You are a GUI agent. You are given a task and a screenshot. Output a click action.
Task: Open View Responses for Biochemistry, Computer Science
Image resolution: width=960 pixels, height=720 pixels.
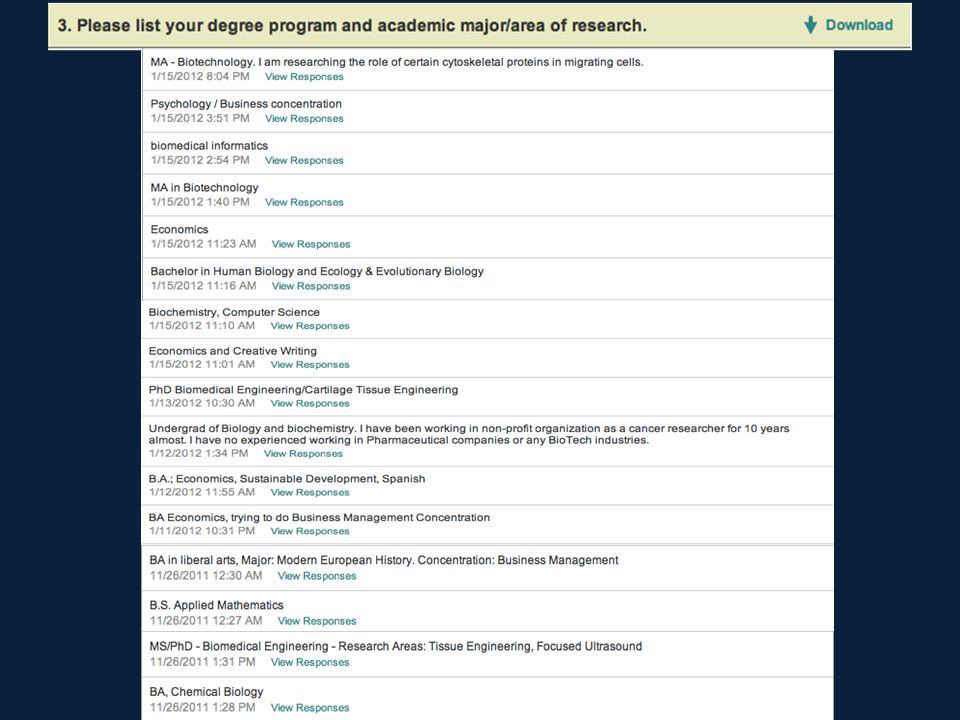coord(310,326)
